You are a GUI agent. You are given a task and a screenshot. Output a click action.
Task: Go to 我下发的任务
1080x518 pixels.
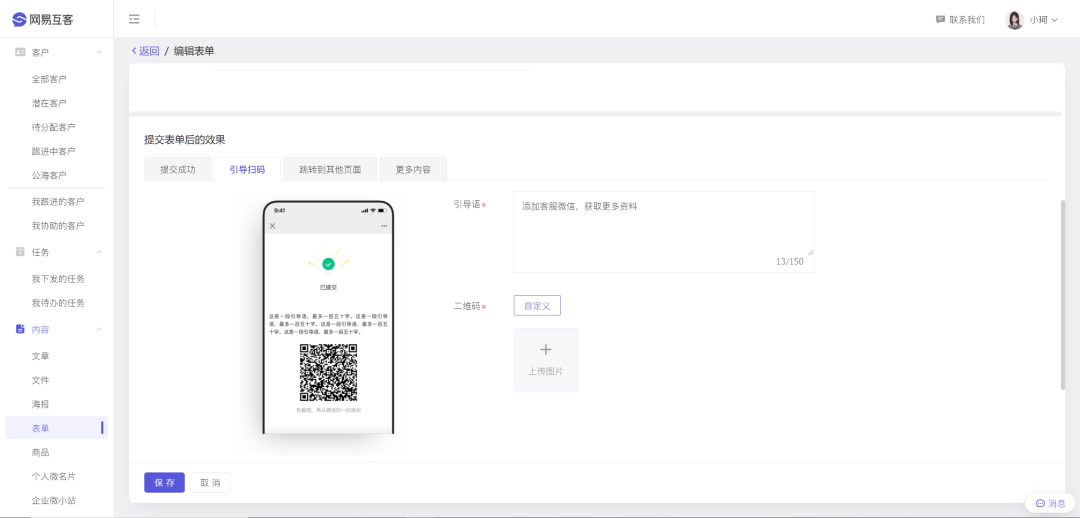[x=58, y=279]
